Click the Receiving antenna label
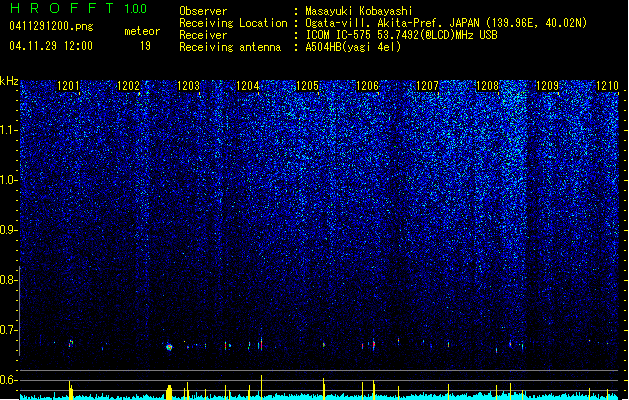 [x=230, y=47]
